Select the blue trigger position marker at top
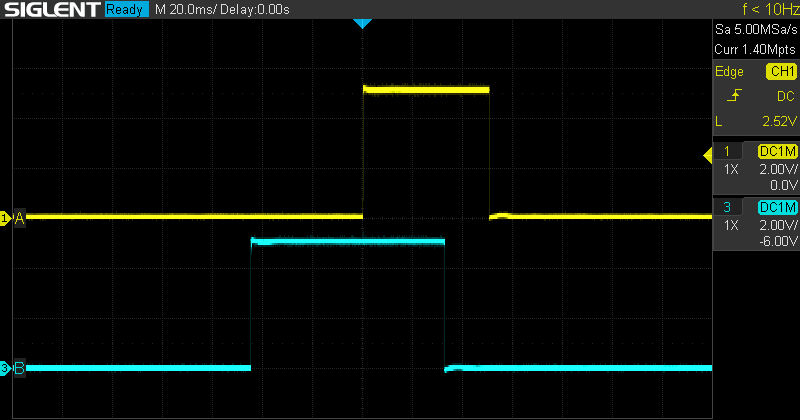Image resolution: width=800 pixels, height=420 pixels. click(363, 23)
